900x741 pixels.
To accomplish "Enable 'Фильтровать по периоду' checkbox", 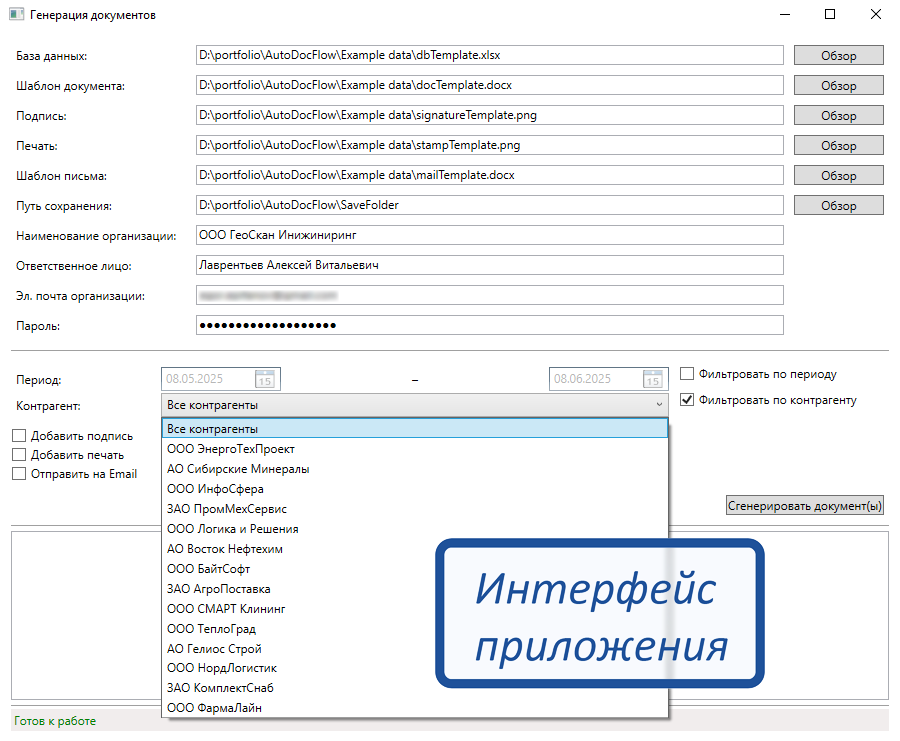I will (x=686, y=374).
